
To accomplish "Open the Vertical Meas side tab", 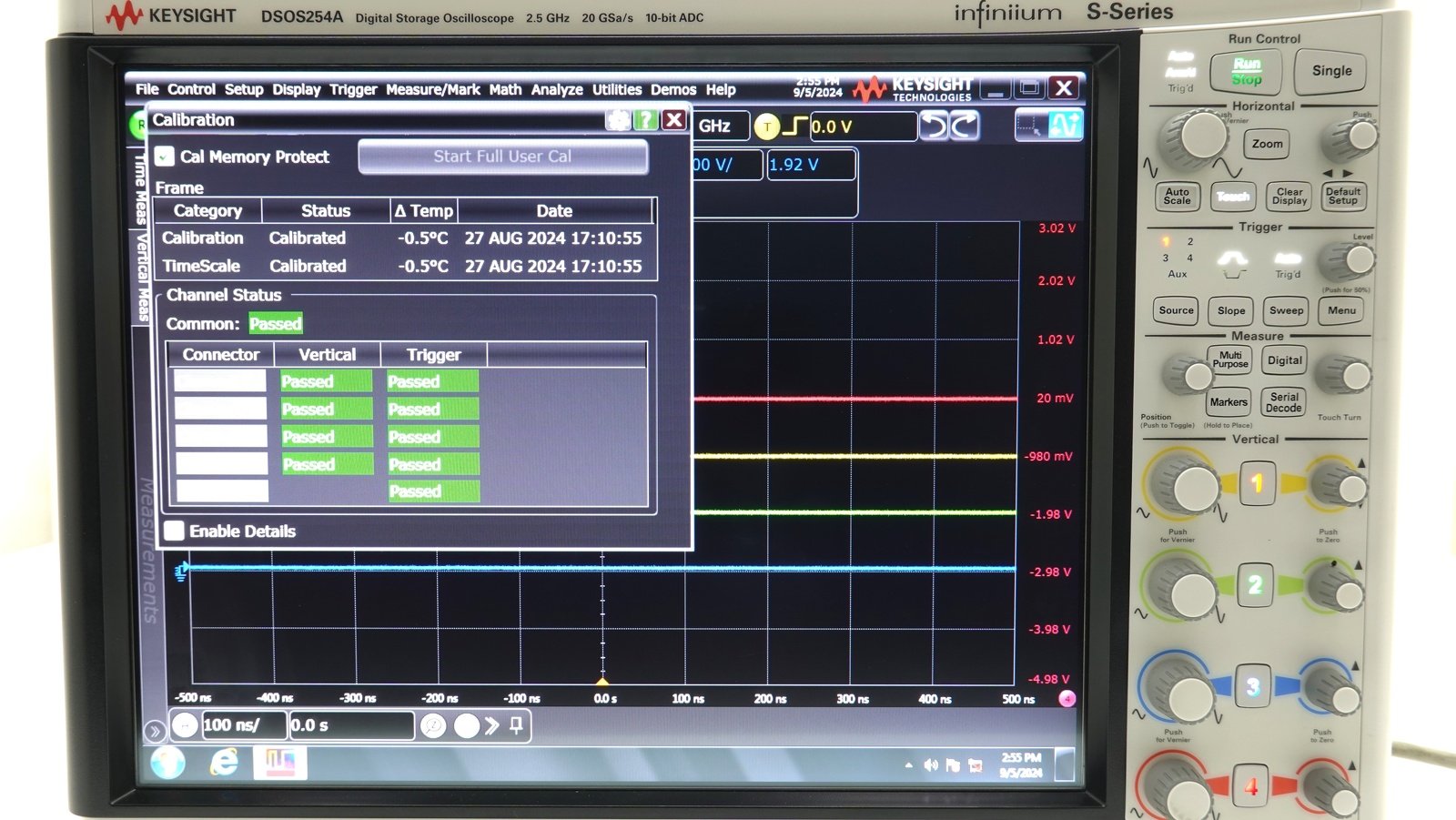I will coord(141,277).
